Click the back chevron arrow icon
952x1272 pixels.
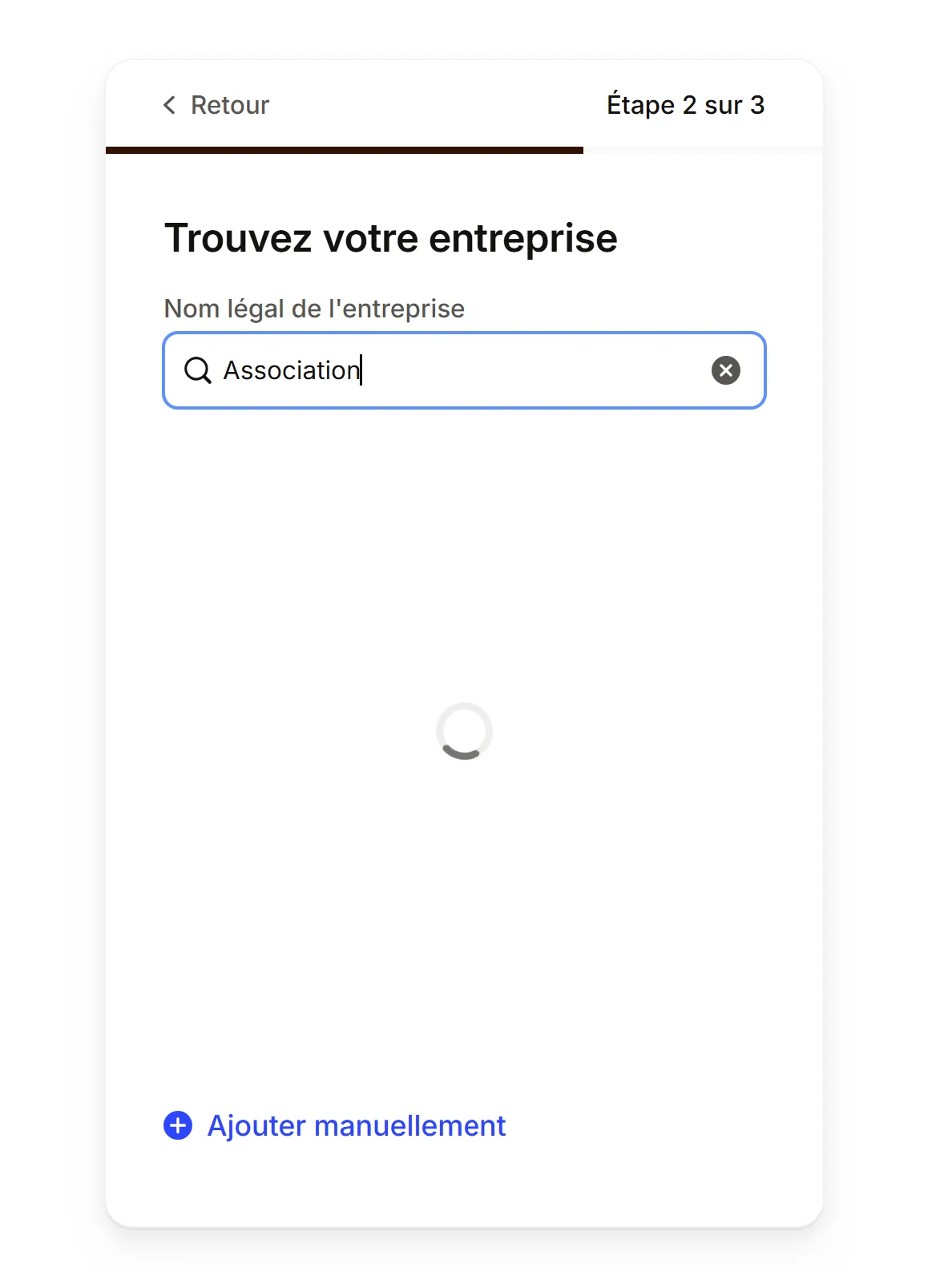(x=169, y=105)
